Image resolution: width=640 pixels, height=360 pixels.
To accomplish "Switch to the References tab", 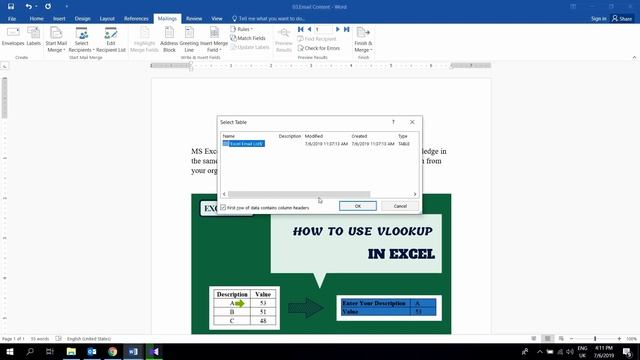I will (x=136, y=18).
